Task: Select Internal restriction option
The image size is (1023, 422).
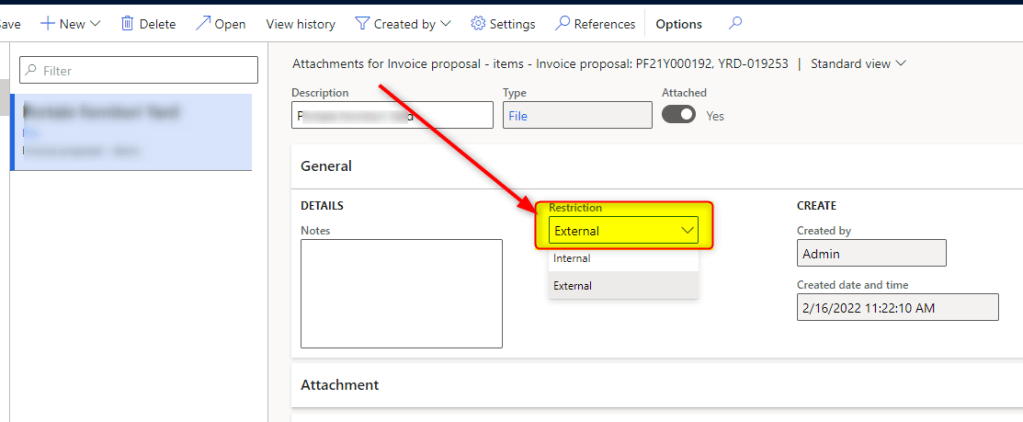Action: (x=572, y=258)
